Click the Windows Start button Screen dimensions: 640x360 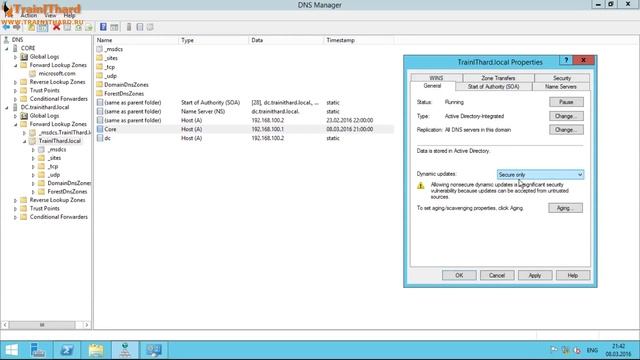click(x=11, y=350)
